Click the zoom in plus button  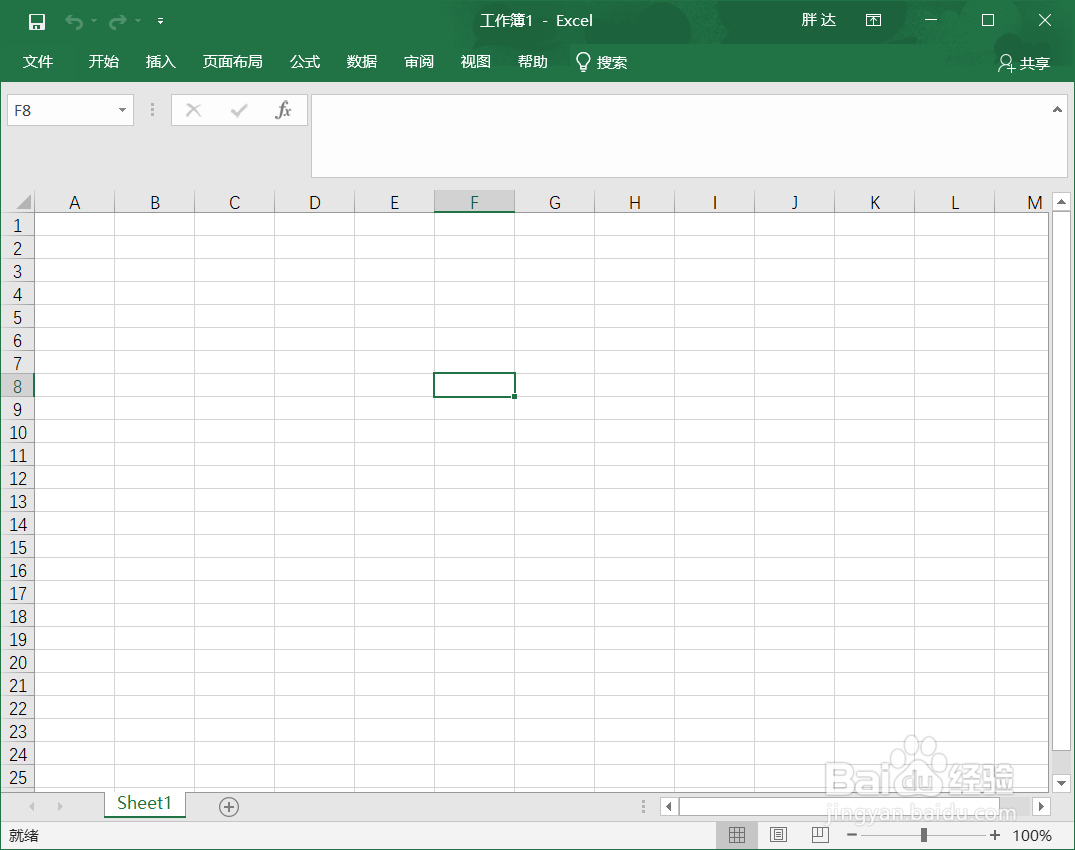tap(995, 835)
